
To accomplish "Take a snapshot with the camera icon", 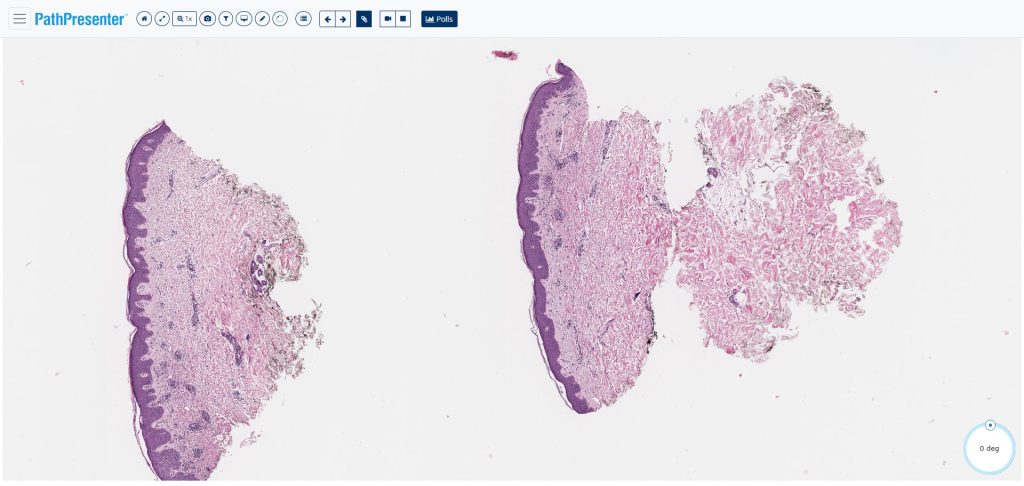I will pos(207,19).
